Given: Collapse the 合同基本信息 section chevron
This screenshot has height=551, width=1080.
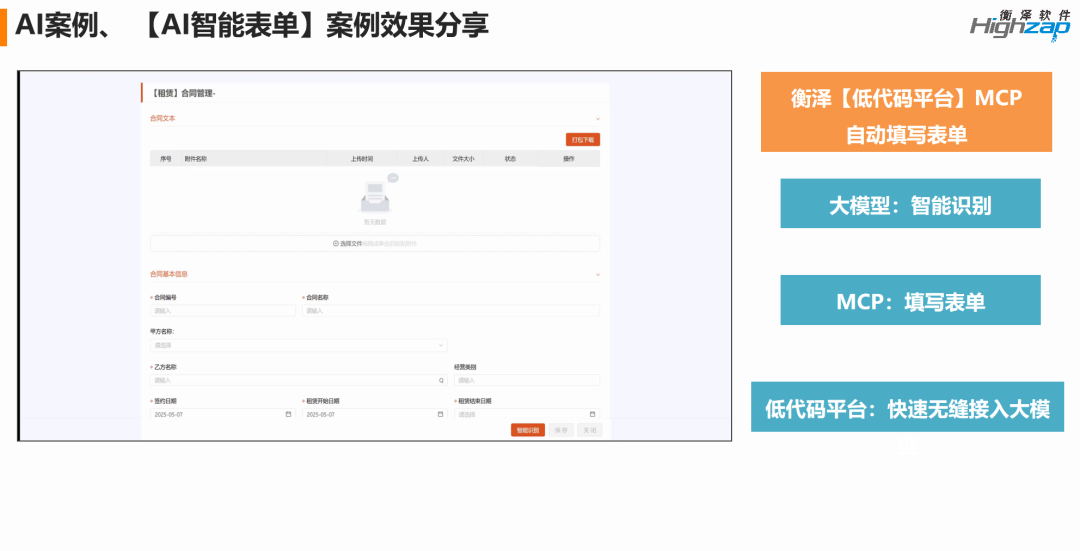Looking at the screenshot, I should click(597, 275).
